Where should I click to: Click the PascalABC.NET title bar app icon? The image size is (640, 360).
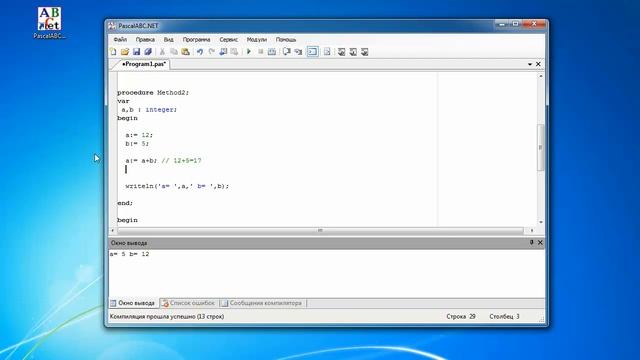pyautogui.click(x=112, y=26)
